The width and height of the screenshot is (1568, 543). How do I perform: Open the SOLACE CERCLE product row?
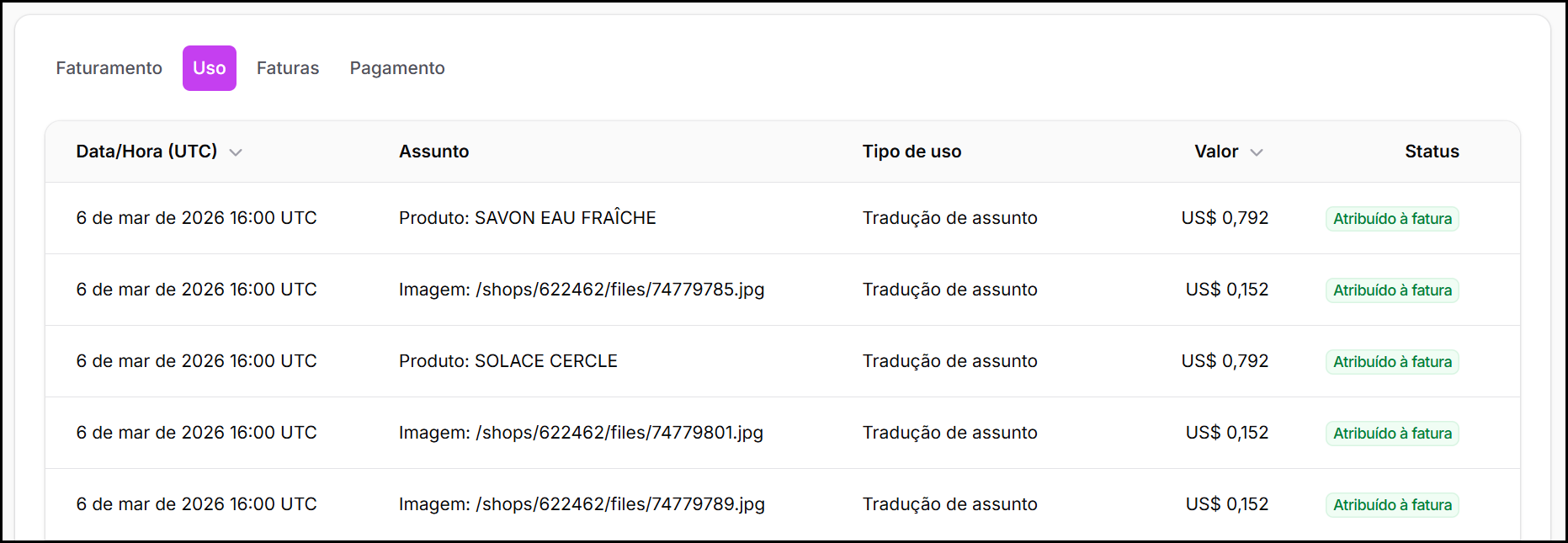pos(508,361)
